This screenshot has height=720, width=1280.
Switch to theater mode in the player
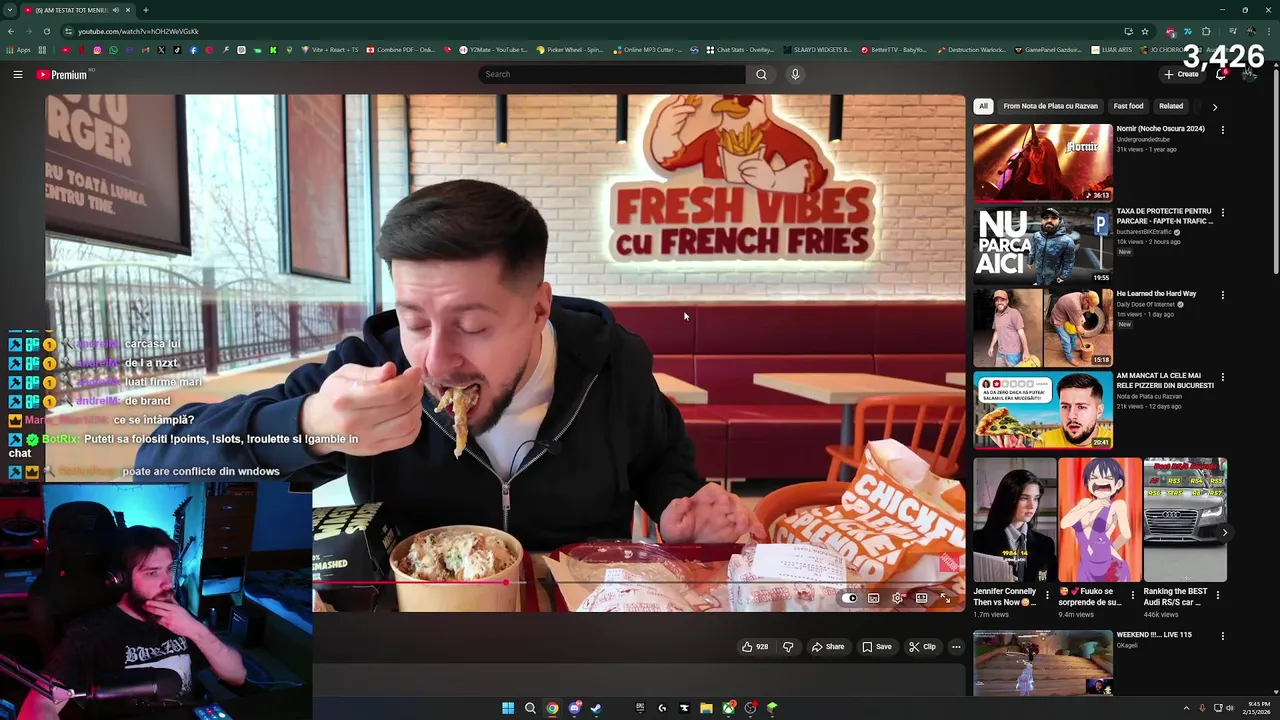point(922,598)
